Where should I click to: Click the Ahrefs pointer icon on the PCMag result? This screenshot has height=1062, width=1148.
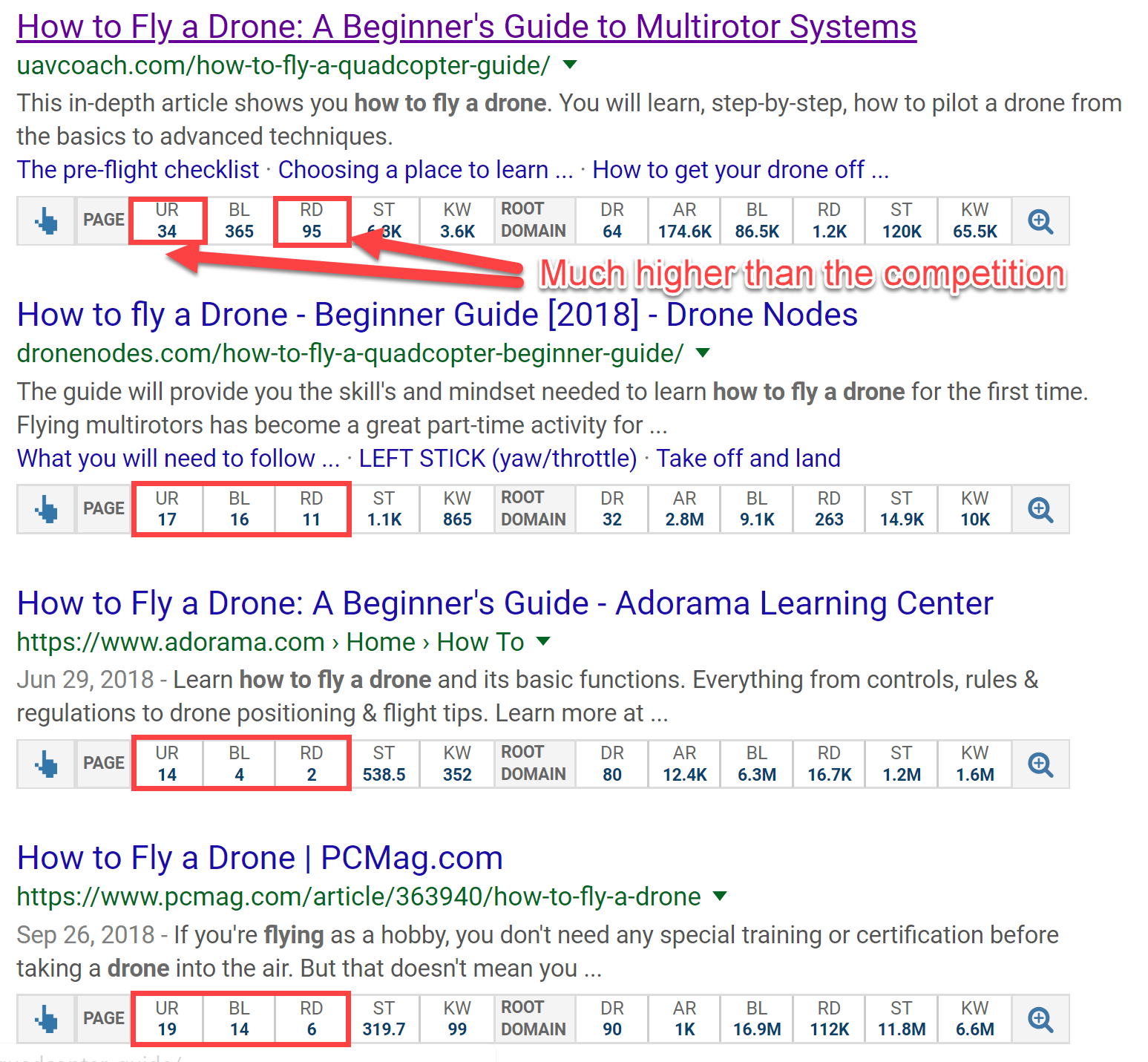[45, 1019]
